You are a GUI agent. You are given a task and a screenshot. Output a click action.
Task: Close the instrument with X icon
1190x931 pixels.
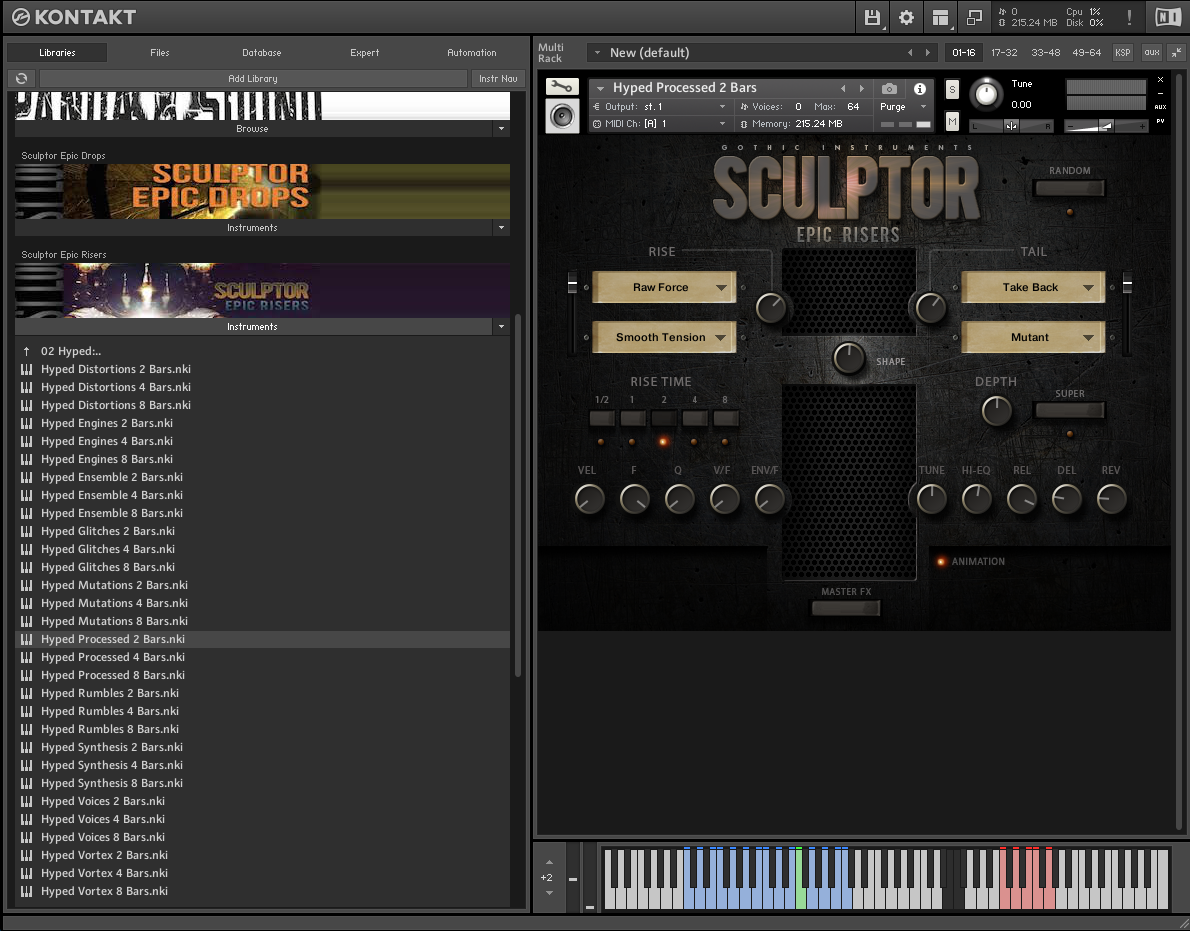[1160, 80]
